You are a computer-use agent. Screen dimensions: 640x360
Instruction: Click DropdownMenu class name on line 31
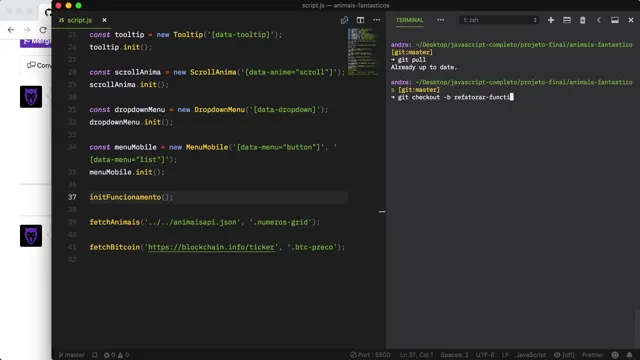pos(219,110)
